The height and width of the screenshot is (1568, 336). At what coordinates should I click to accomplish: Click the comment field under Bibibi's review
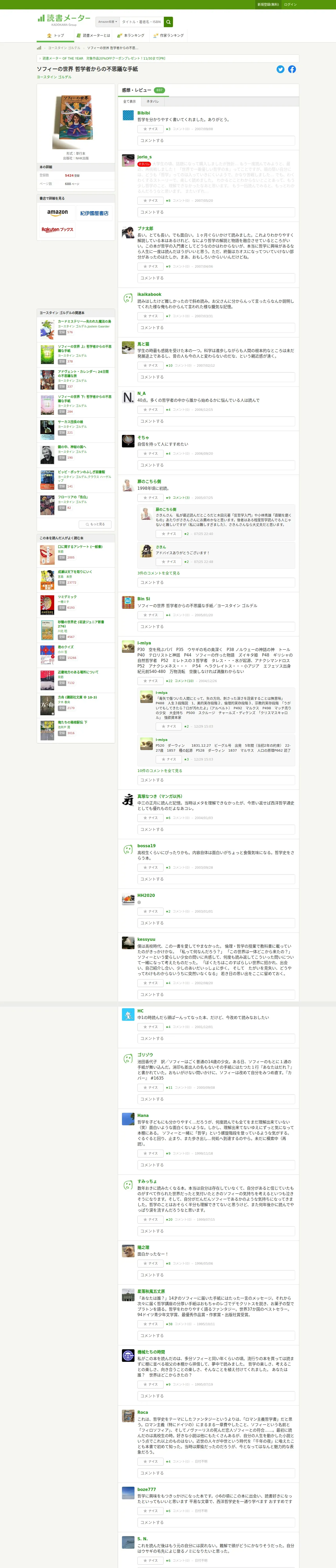click(x=216, y=141)
